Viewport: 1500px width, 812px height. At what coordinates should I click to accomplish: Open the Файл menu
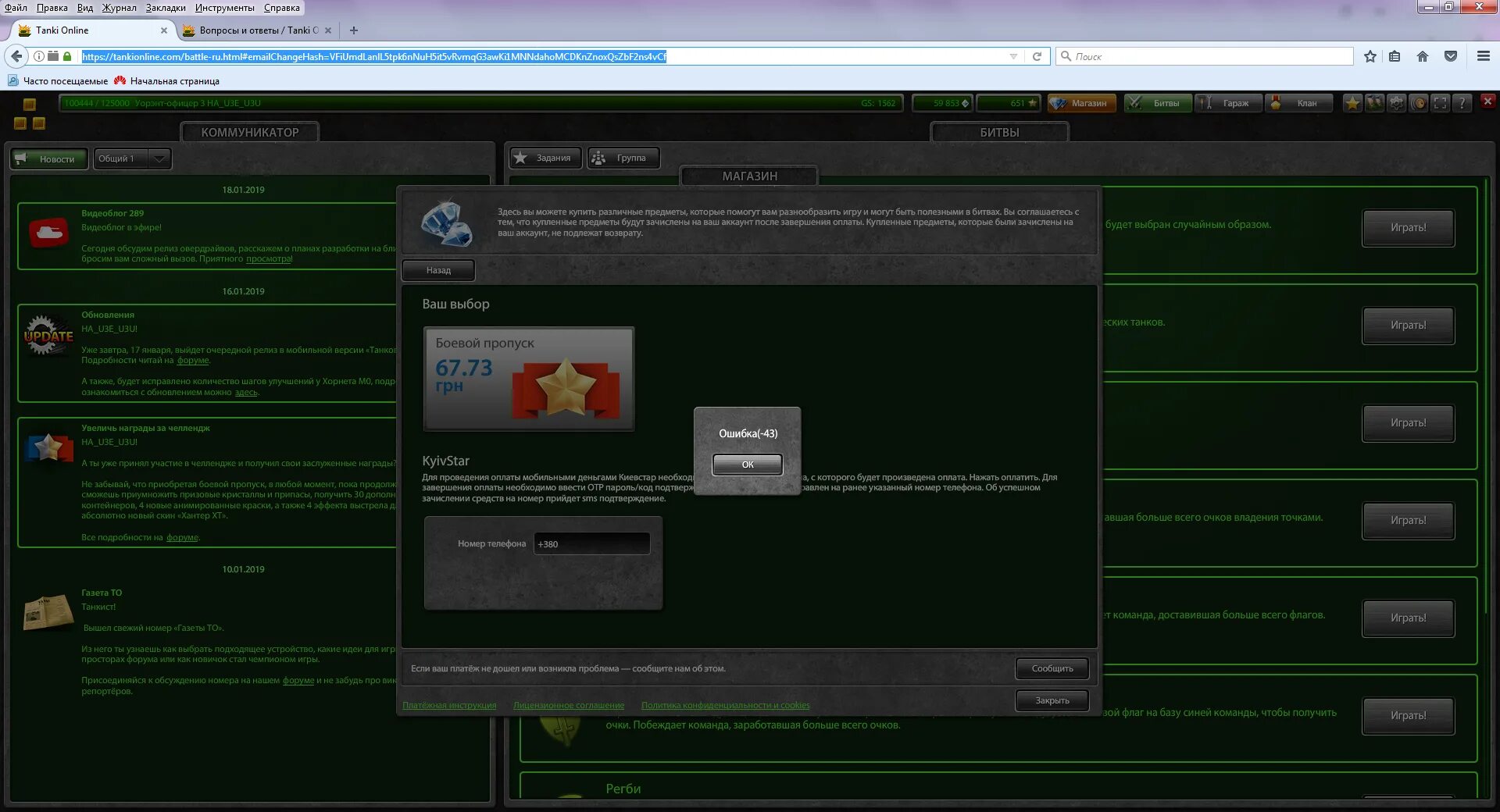click(16, 8)
